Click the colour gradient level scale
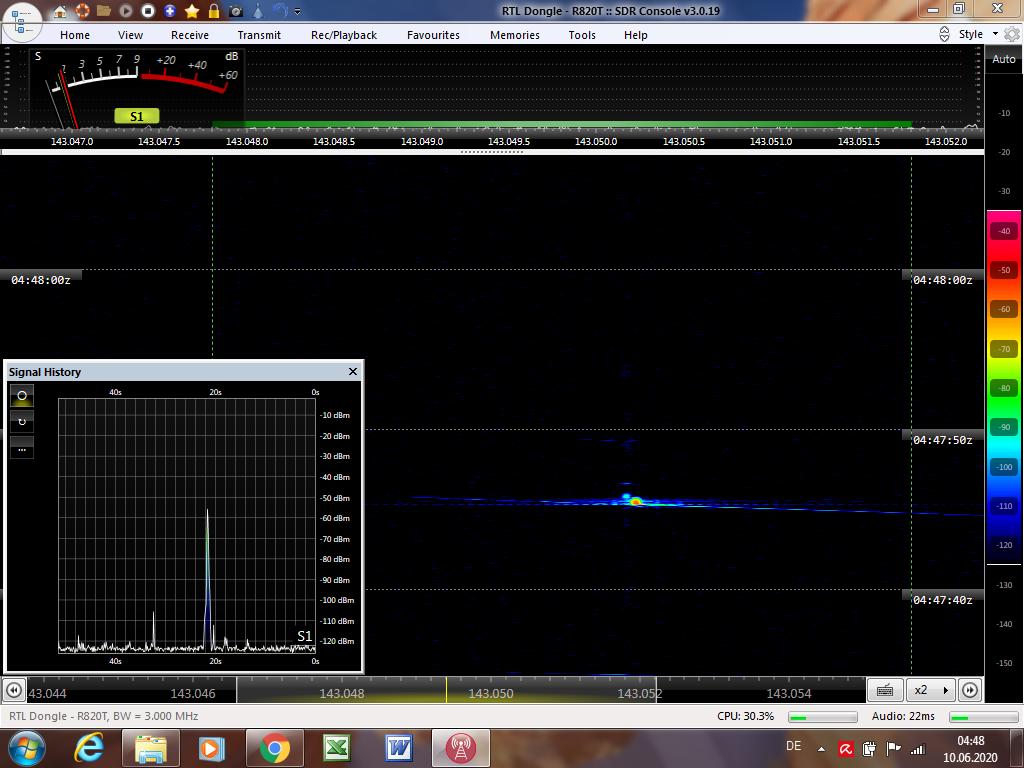Viewport: 1024px width, 768px height. (1004, 387)
